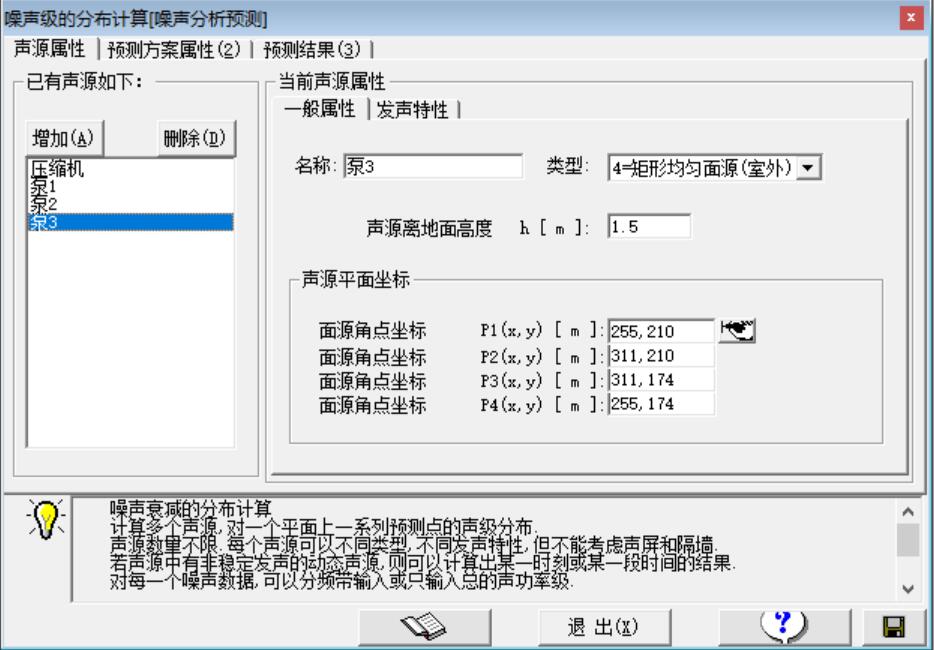Close the 噪声级的分布计算 dialog
Image resolution: width=934 pixels, height=650 pixels.
911,18
